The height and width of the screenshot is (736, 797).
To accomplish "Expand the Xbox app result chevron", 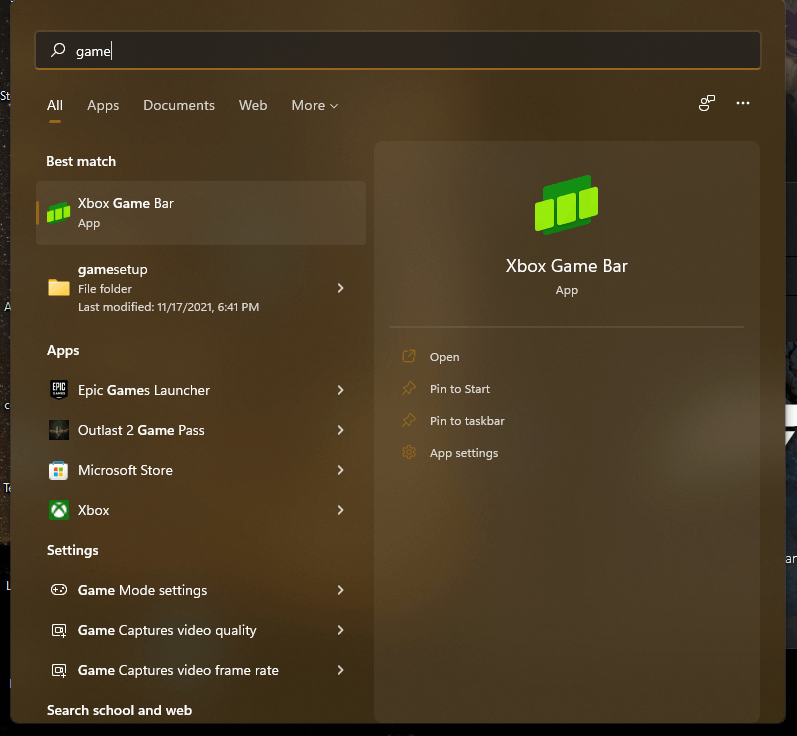I will click(341, 510).
